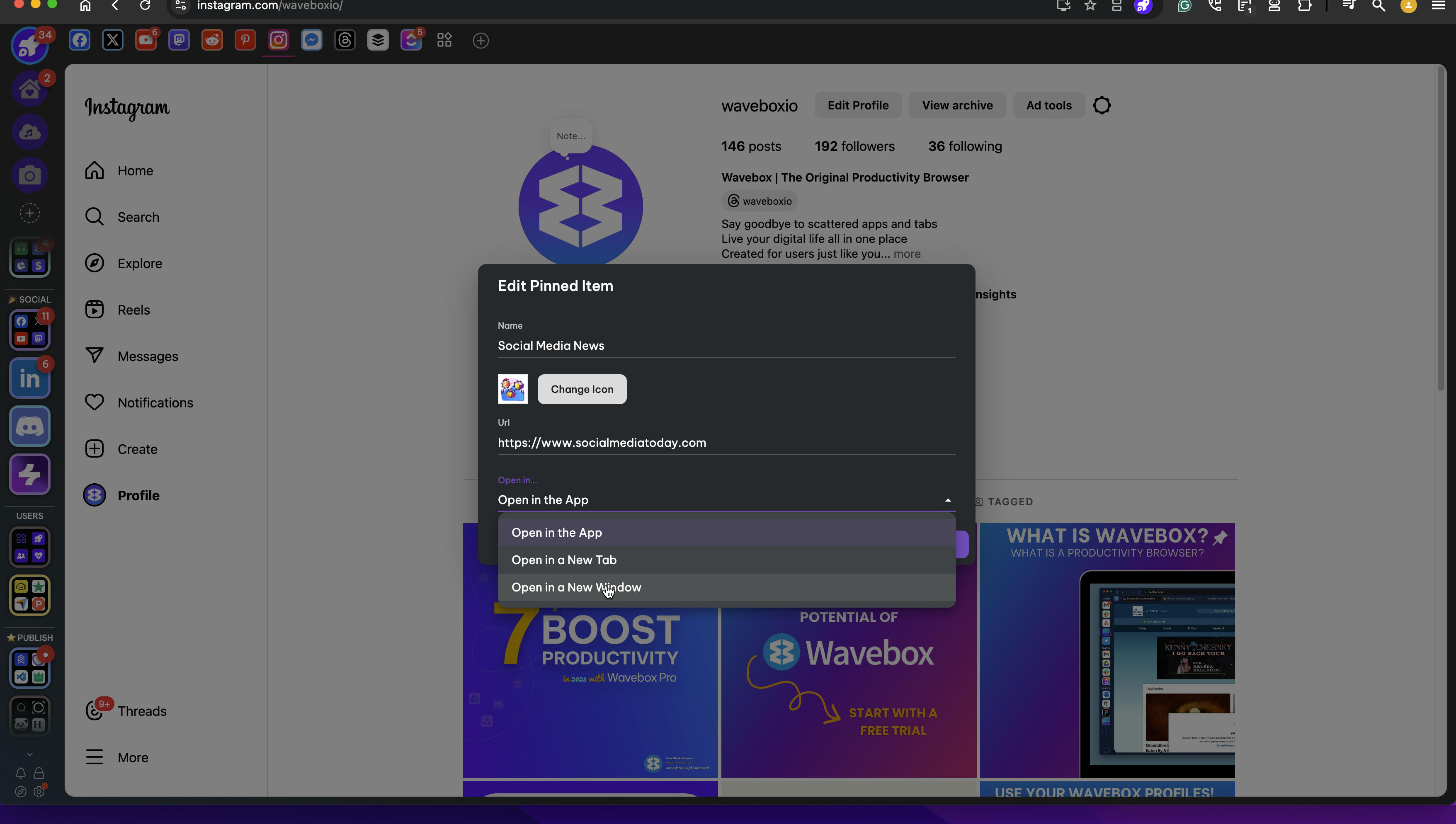Image resolution: width=1456 pixels, height=824 pixels.
Task: Open the YouTube app icon
Action: (146, 40)
